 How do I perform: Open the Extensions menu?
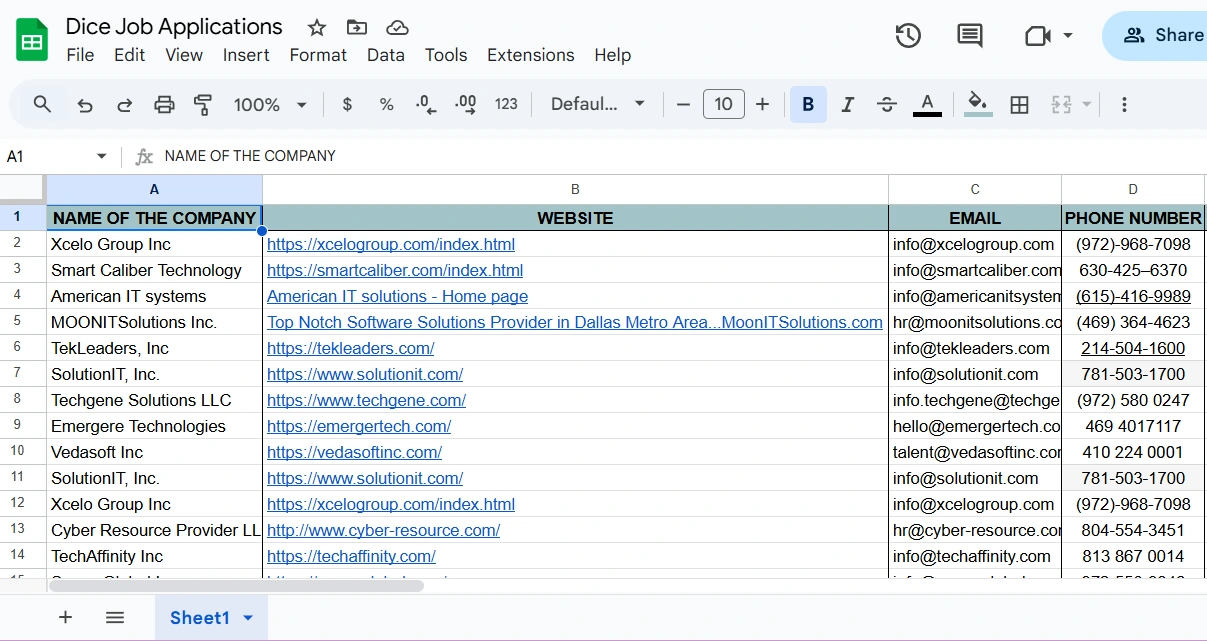pyautogui.click(x=530, y=55)
